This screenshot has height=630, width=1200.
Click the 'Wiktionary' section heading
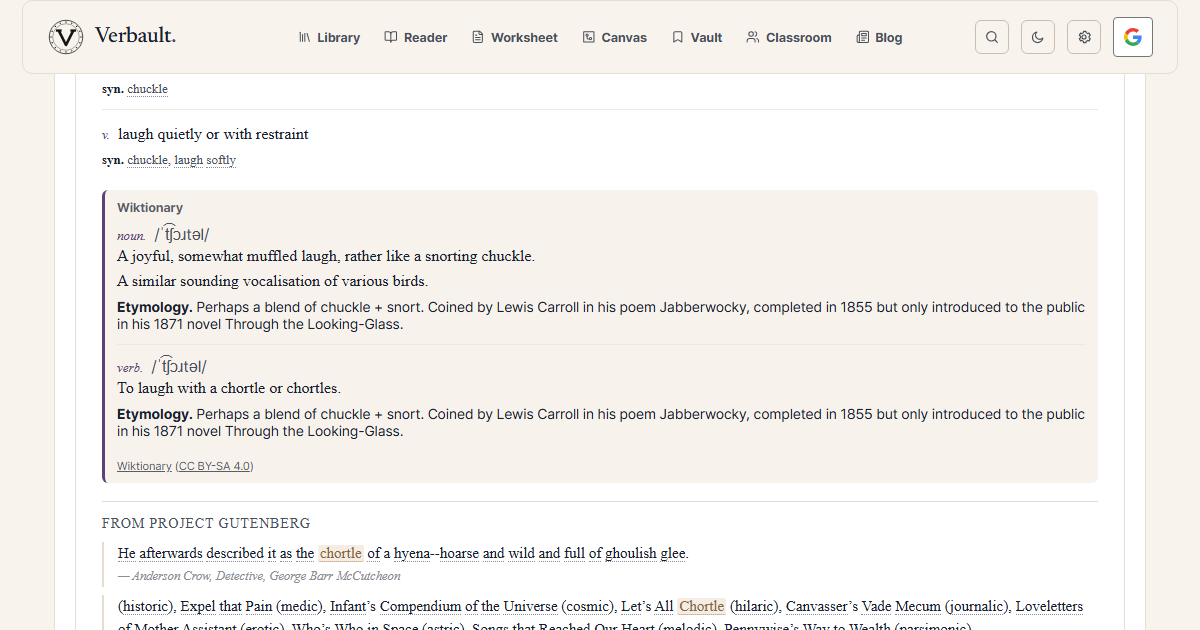(x=150, y=208)
